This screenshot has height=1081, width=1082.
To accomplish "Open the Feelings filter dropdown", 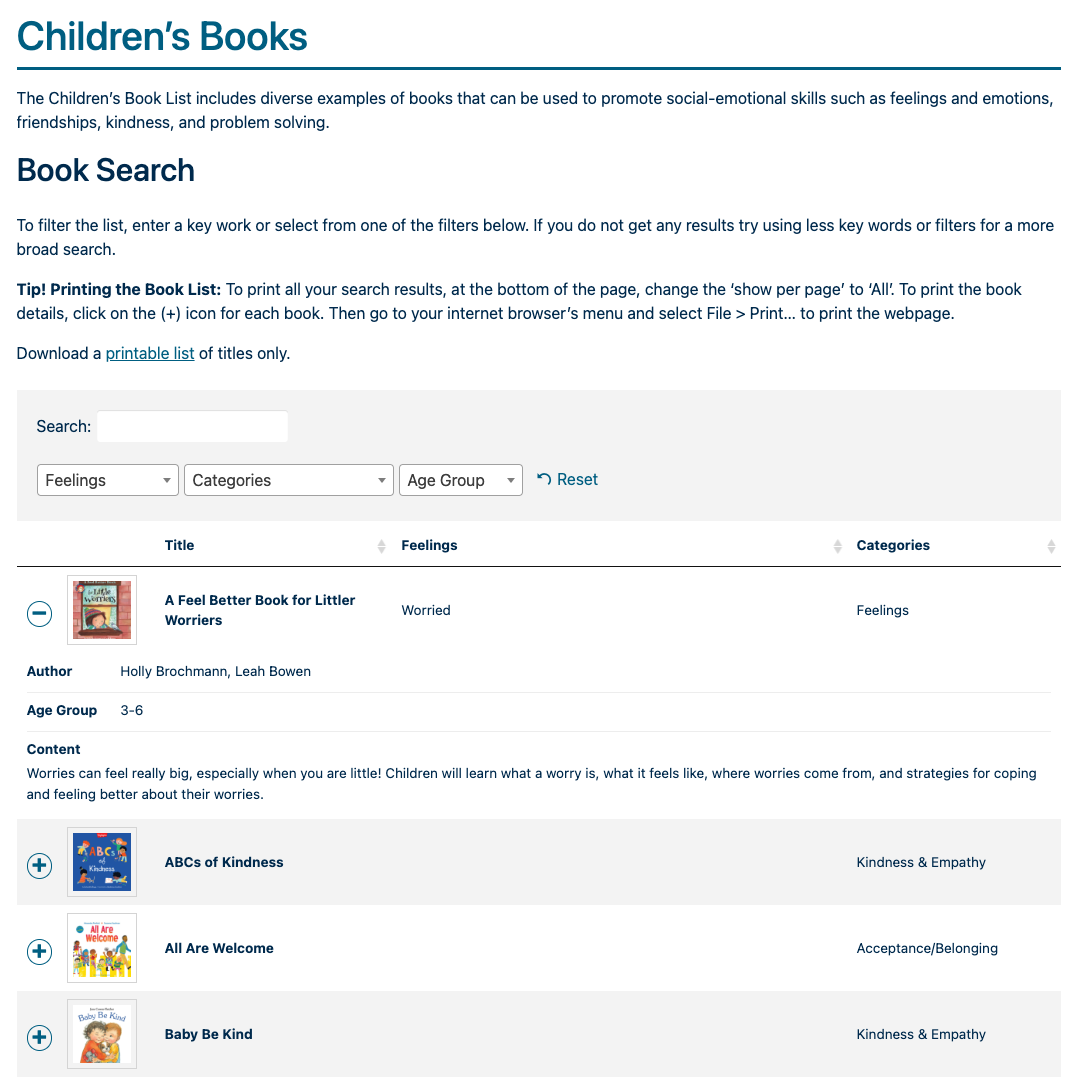I will tap(107, 479).
